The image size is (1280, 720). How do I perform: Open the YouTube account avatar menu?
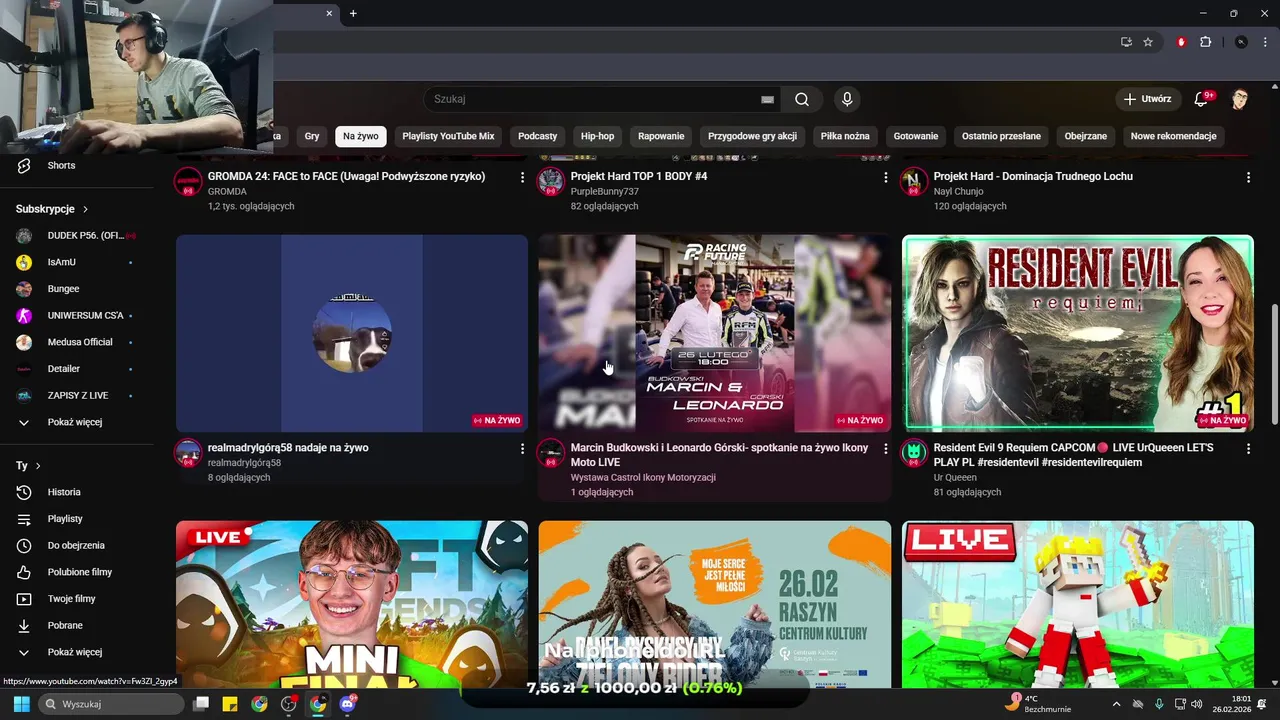pyautogui.click(x=1240, y=99)
